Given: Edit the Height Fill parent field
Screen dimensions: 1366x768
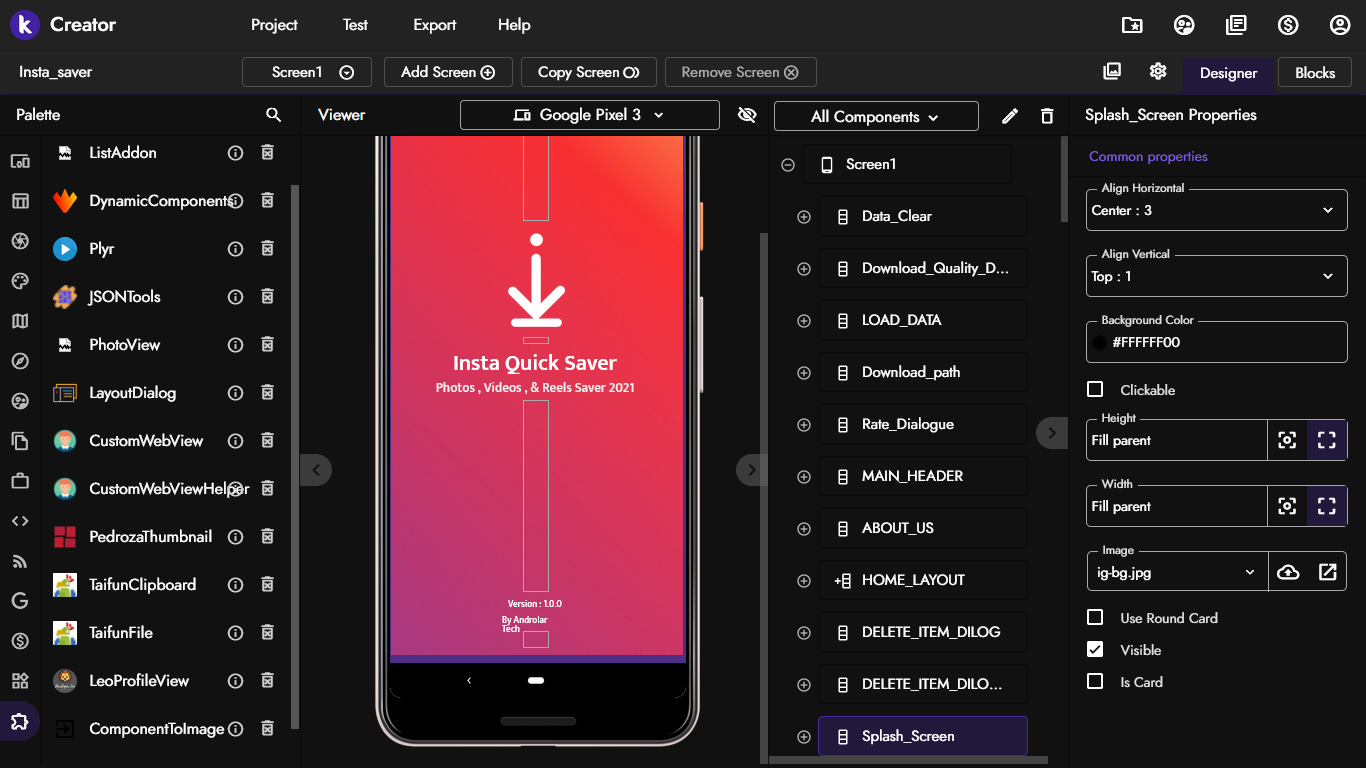Looking at the screenshot, I should tap(1177, 440).
